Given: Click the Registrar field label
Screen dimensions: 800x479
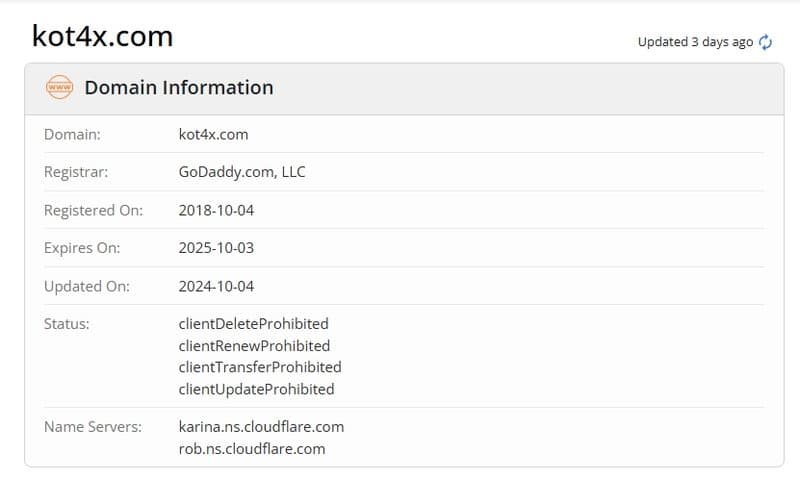Looking at the screenshot, I should (76, 172).
